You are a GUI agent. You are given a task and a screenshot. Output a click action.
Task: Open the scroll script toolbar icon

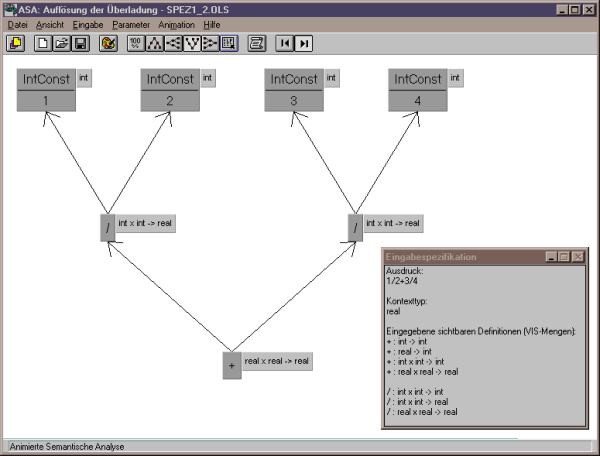[257, 43]
